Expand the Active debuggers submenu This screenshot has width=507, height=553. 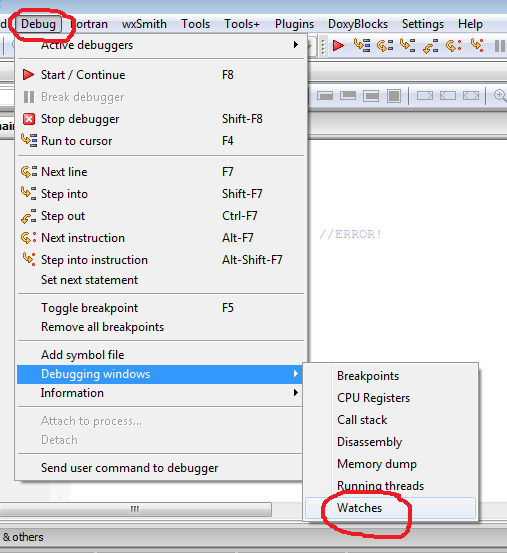click(161, 45)
